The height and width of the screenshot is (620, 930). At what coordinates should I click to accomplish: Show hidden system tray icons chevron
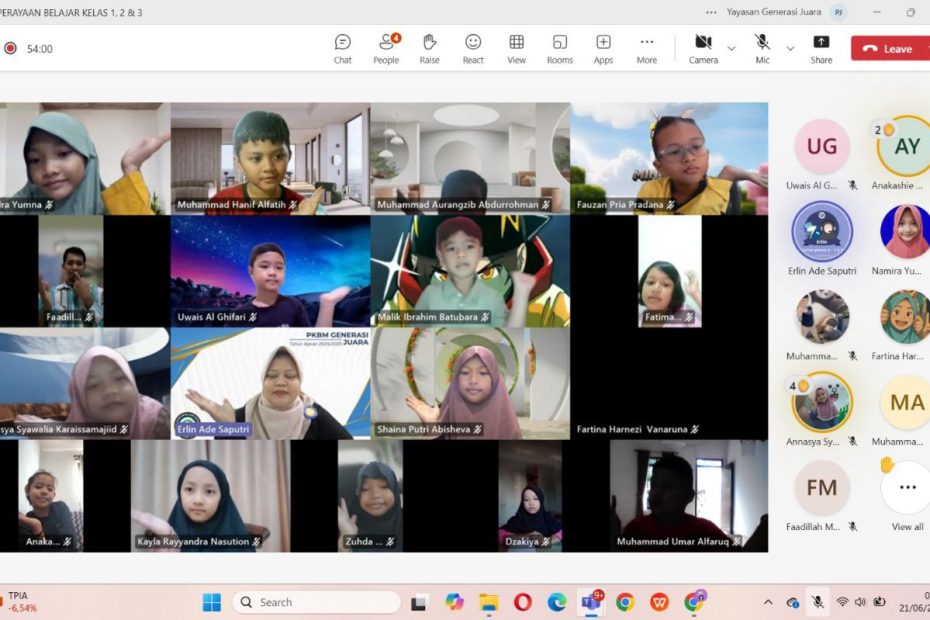(768, 602)
